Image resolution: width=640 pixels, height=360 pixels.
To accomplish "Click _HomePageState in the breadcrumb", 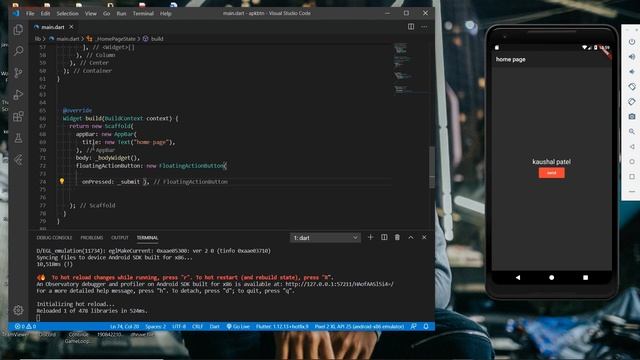I will click(116, 39).
